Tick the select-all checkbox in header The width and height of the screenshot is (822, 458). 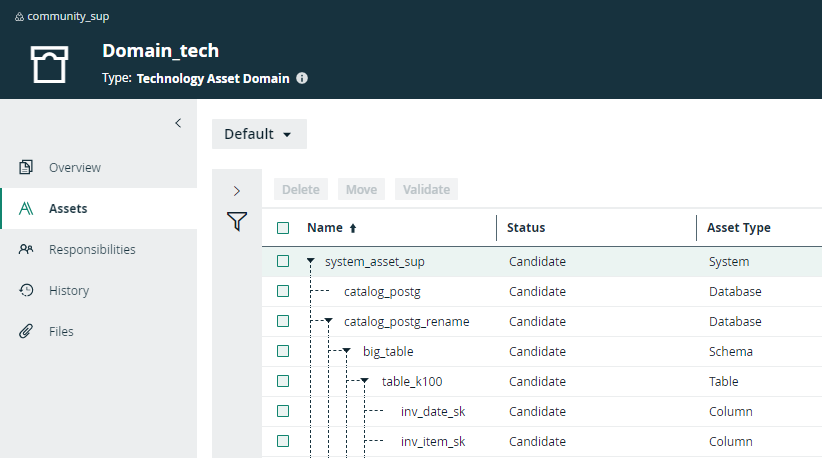click(x=283, y=228)
